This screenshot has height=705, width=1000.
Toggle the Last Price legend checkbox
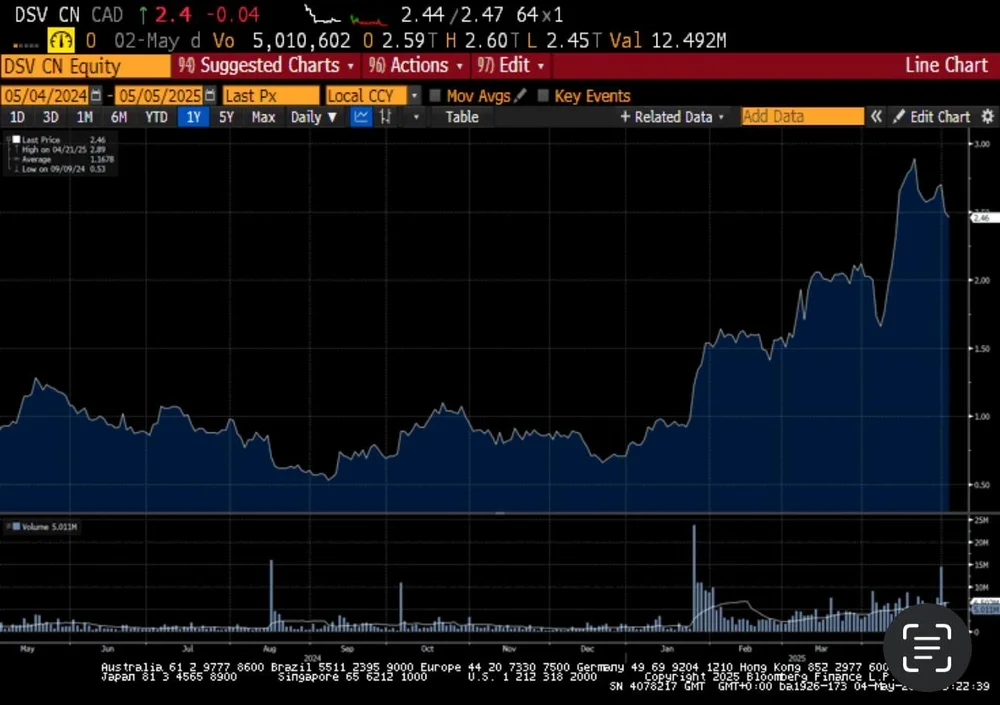[16, 139]
